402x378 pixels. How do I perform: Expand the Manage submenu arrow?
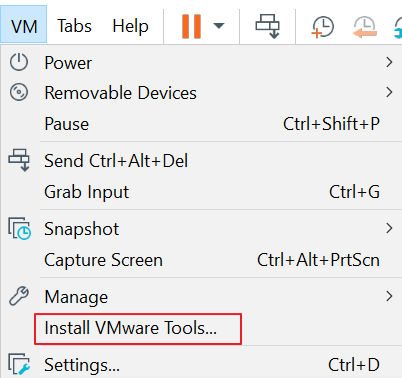tap(389, 296)
